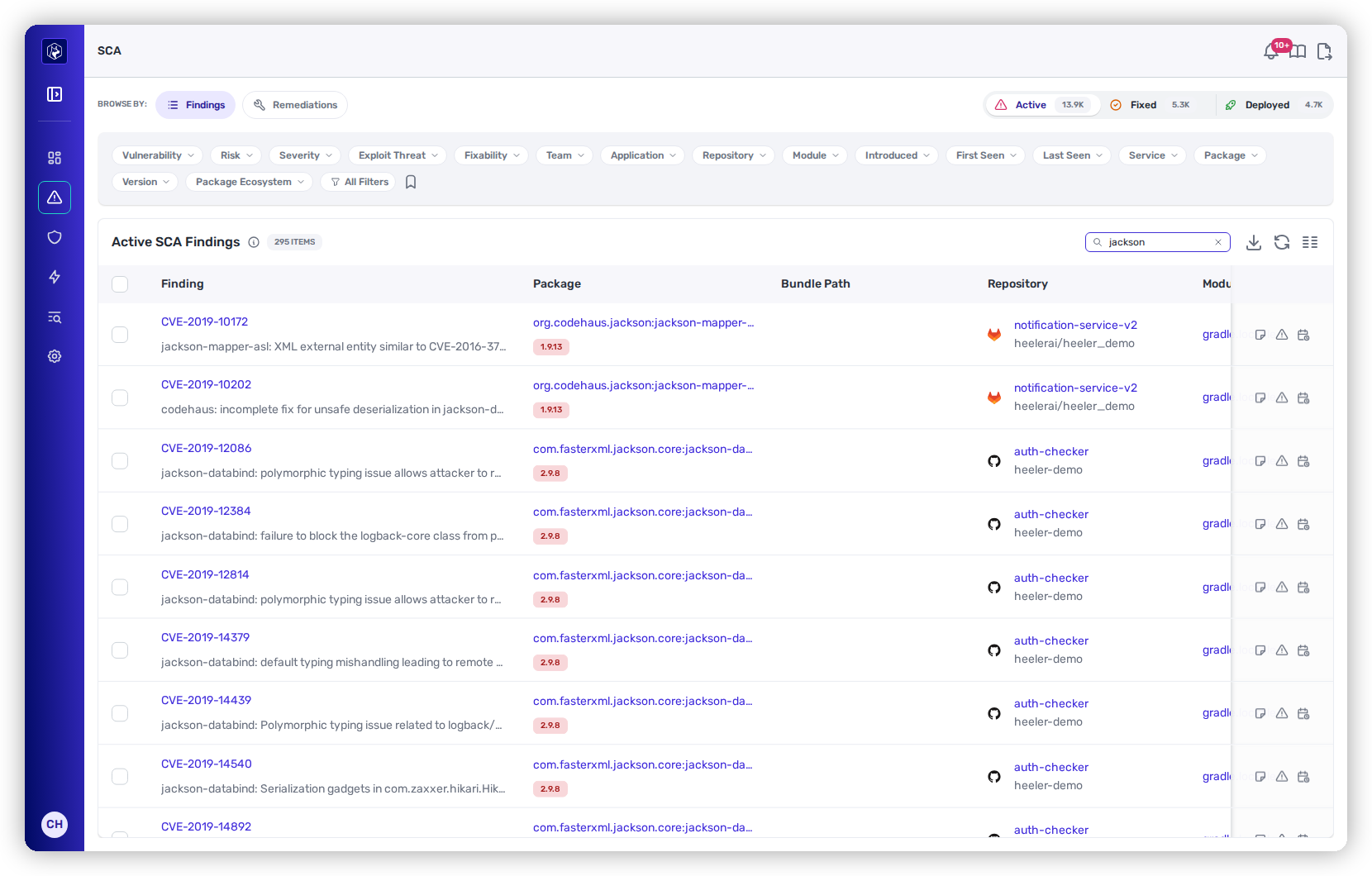Click into the jackson search field
Viewport: 1372px width, 876px height.
1157,242
